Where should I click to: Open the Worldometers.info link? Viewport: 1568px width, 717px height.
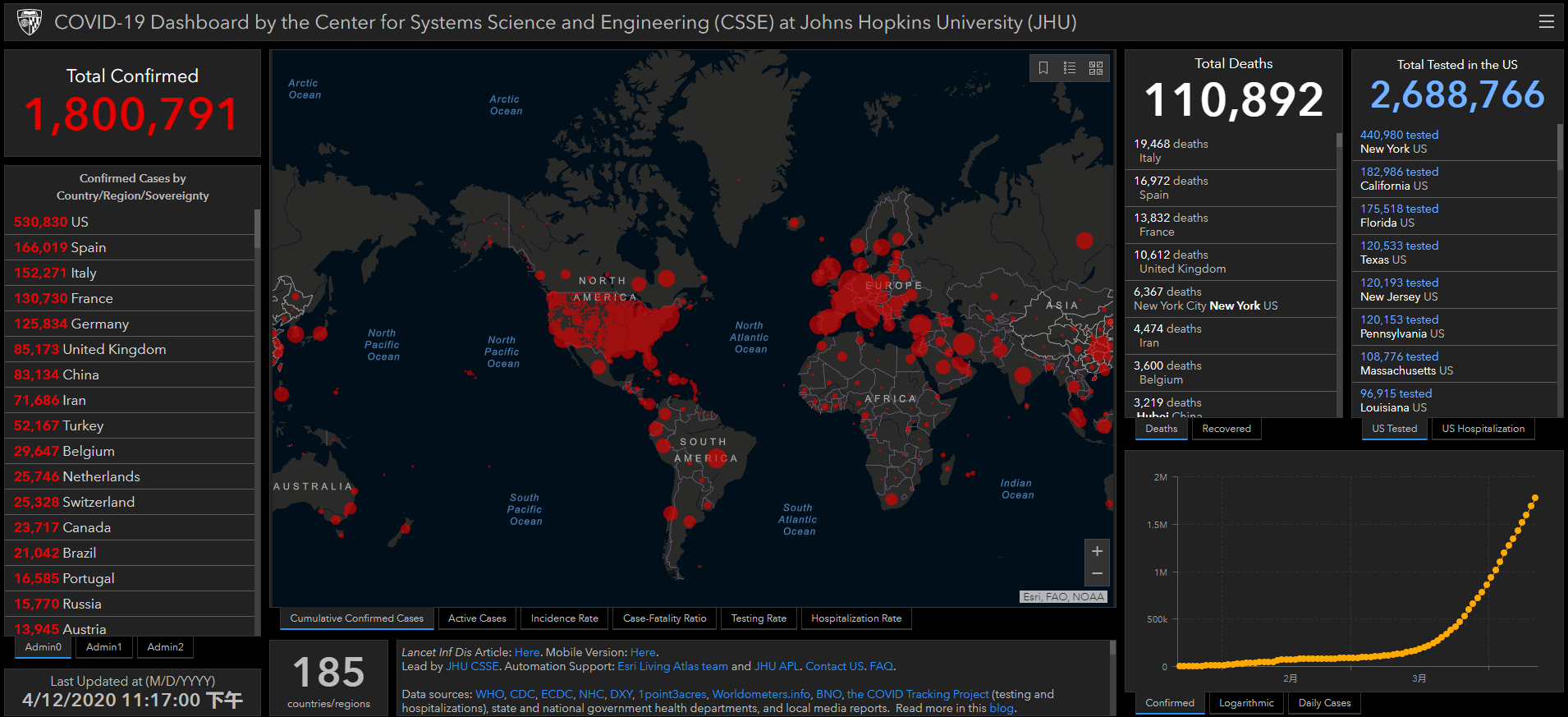tap(761, 694)
